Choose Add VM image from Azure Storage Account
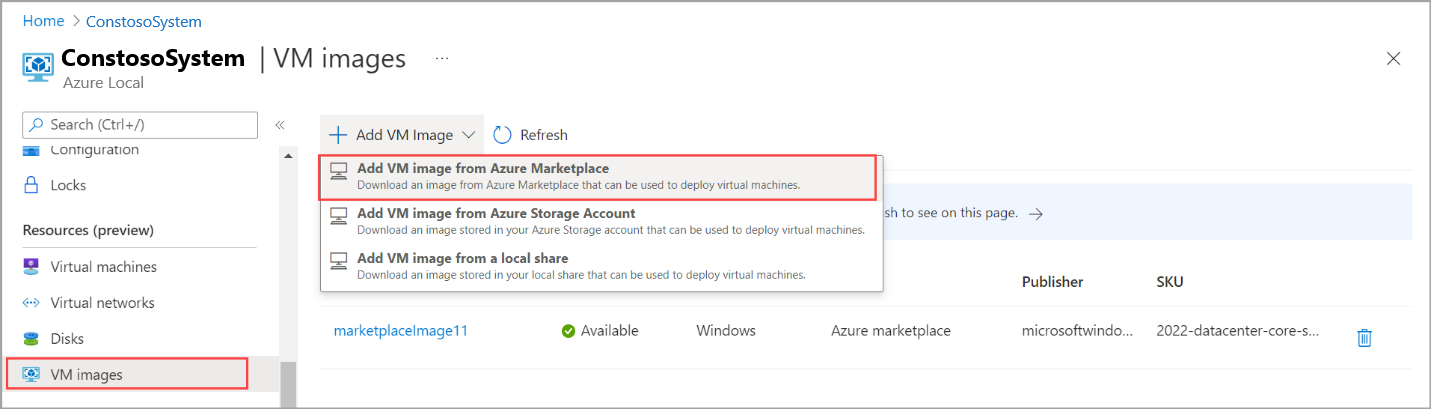The height and width of the screenshot is (409, 1431). 496,213
